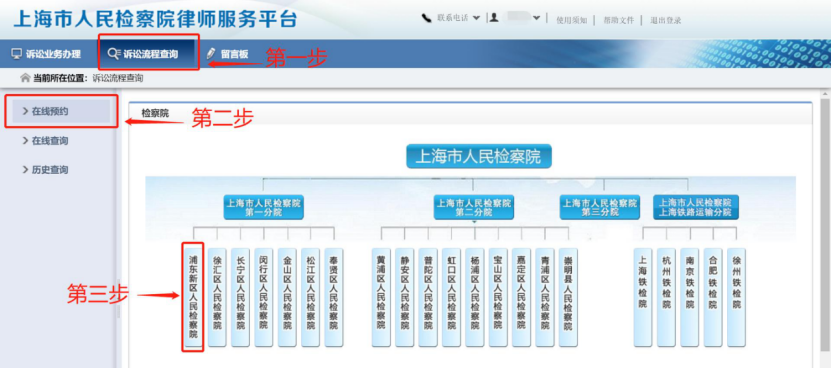This screenshot has width=831, height=368.
Task: Expand the chevron next to 历史查询
Action: 25,170
